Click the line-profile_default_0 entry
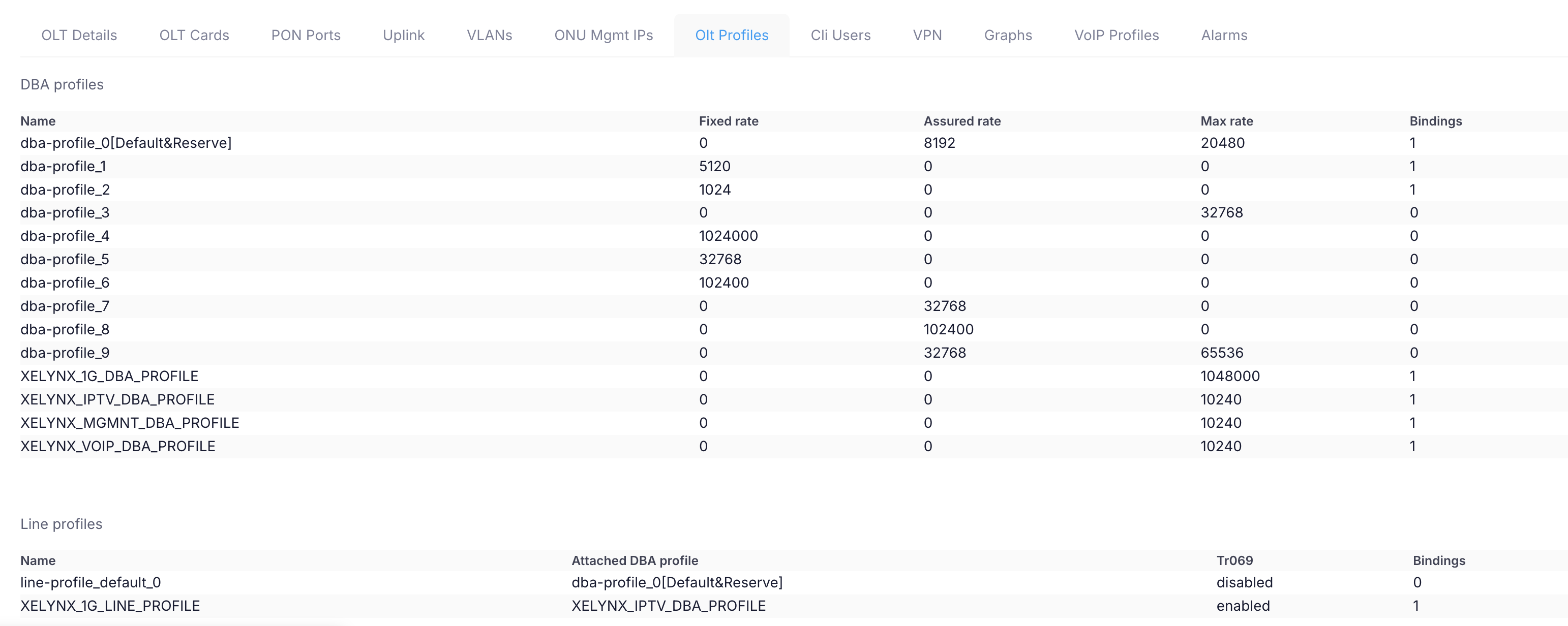The height and width of the screenshot is (626, 1568). (x=91, y=582)
